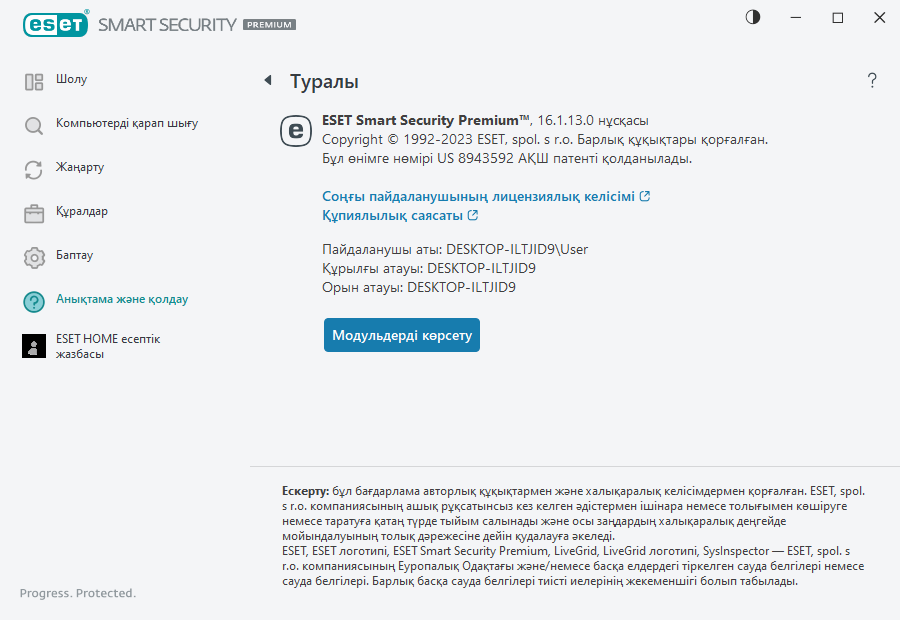Toggle the dark/light contrast theme icon
Image resolution: width=900 pixels, height=620 pixels.
[x=753, y=18]
